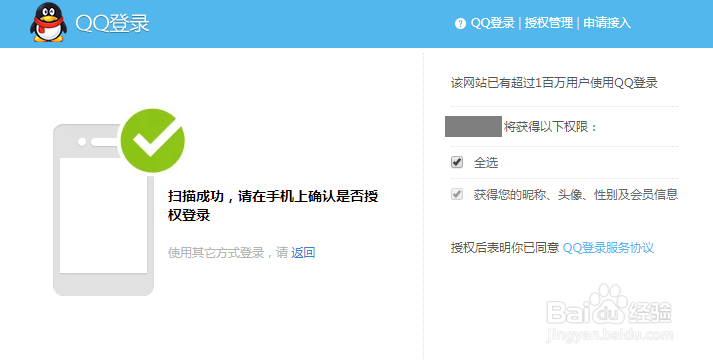Toggle the 全选 checkbox

457,162
